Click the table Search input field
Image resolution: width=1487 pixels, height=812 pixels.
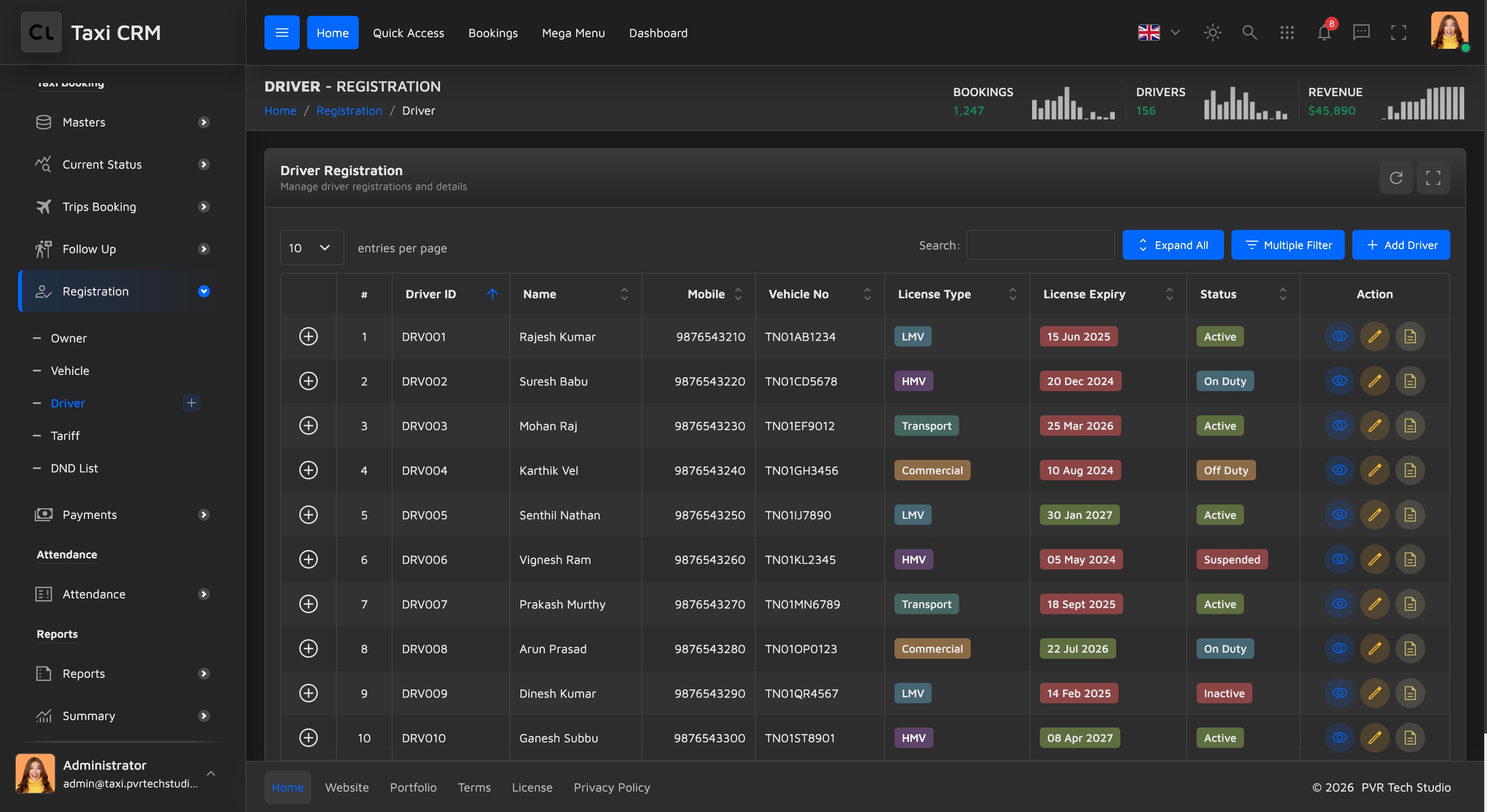(x=1040, y=245)
